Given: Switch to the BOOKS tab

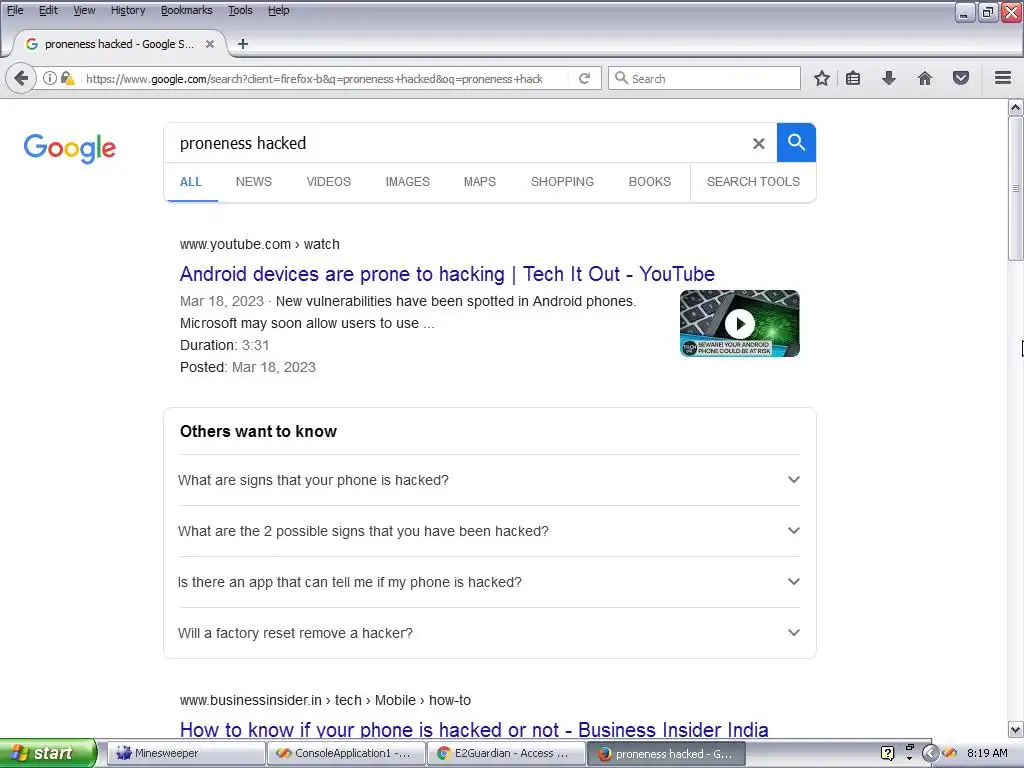Looking at the screenshot, I should pos(650,182).
